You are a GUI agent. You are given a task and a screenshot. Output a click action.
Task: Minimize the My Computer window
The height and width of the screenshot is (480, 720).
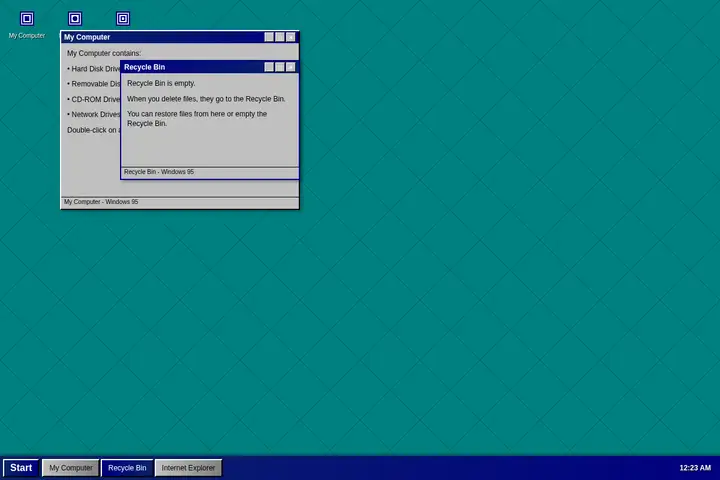coord(269,37)
